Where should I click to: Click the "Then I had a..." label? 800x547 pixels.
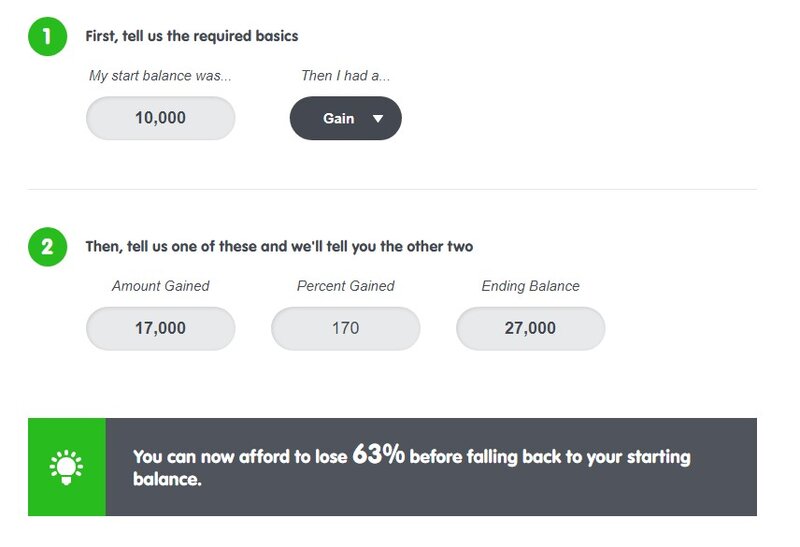coord(345,76)
